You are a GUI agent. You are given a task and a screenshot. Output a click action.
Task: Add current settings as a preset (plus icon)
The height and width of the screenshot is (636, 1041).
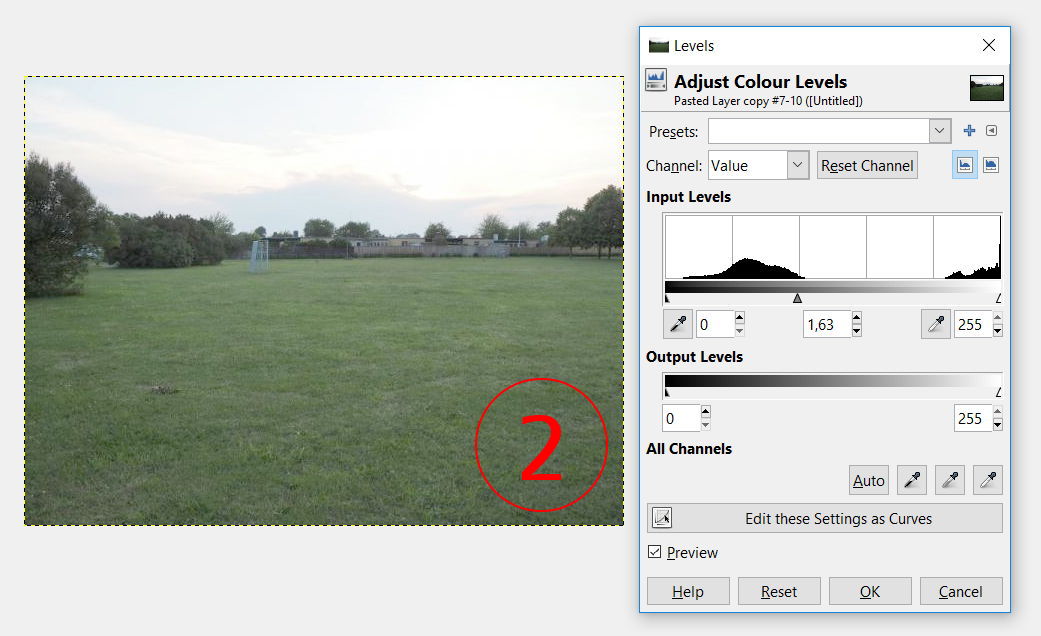[x=969, y=131]
